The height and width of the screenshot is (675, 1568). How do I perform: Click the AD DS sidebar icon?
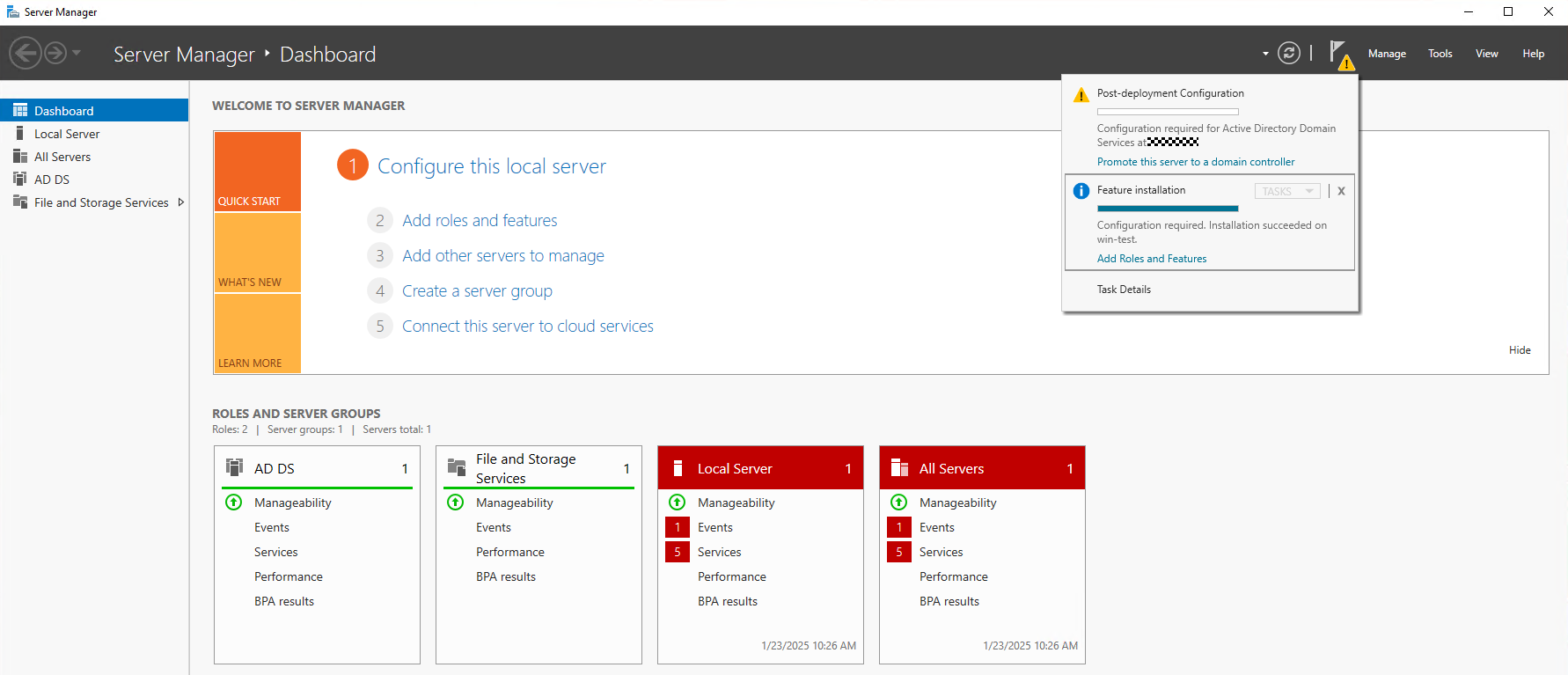(x=20, y=179)
